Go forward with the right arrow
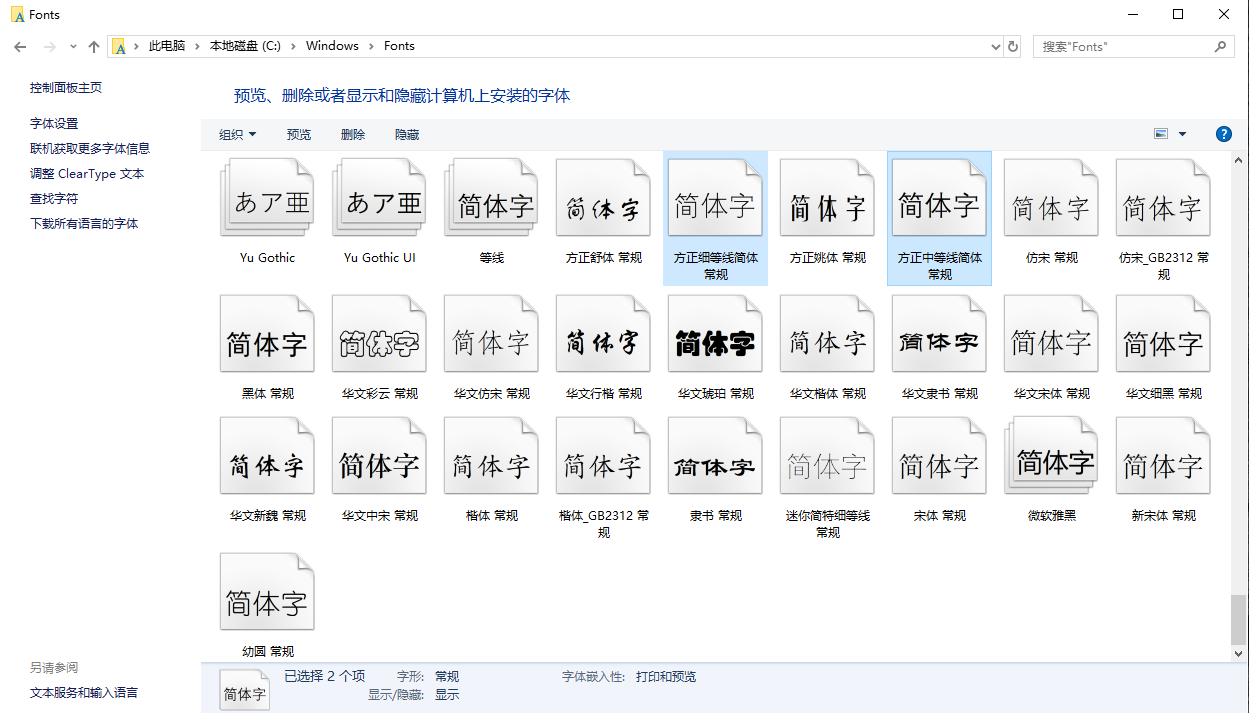This screenshot has height=713, width=1249. pyautogui.click(x=50, y=46)
